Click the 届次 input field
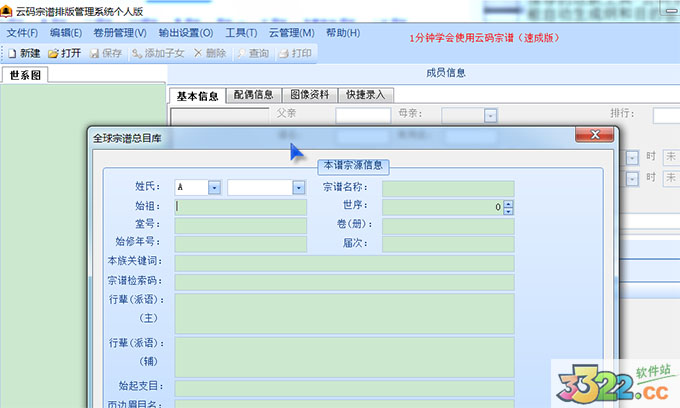 448,244
